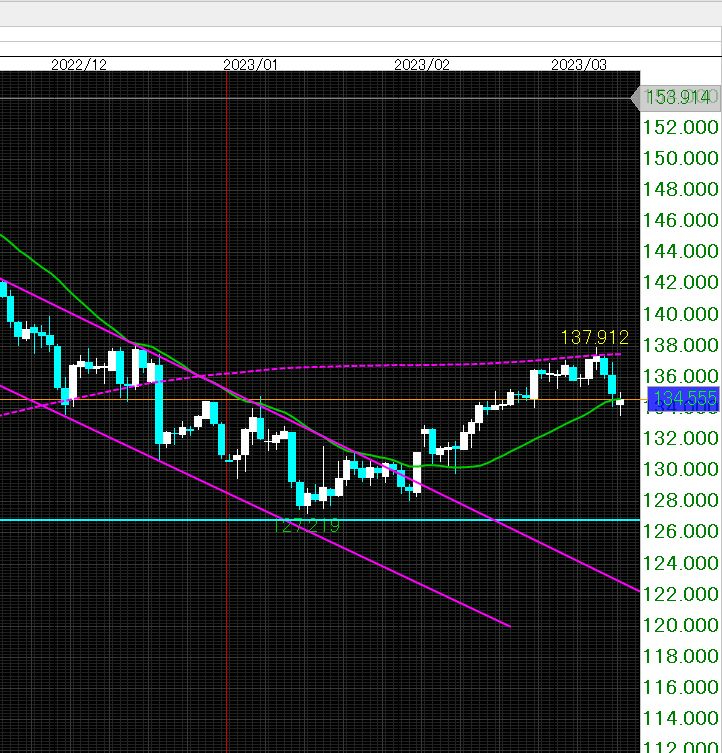Click the 142.000 axis price label
The width and height of the screenshot is (722, 753).
point(680,282)
